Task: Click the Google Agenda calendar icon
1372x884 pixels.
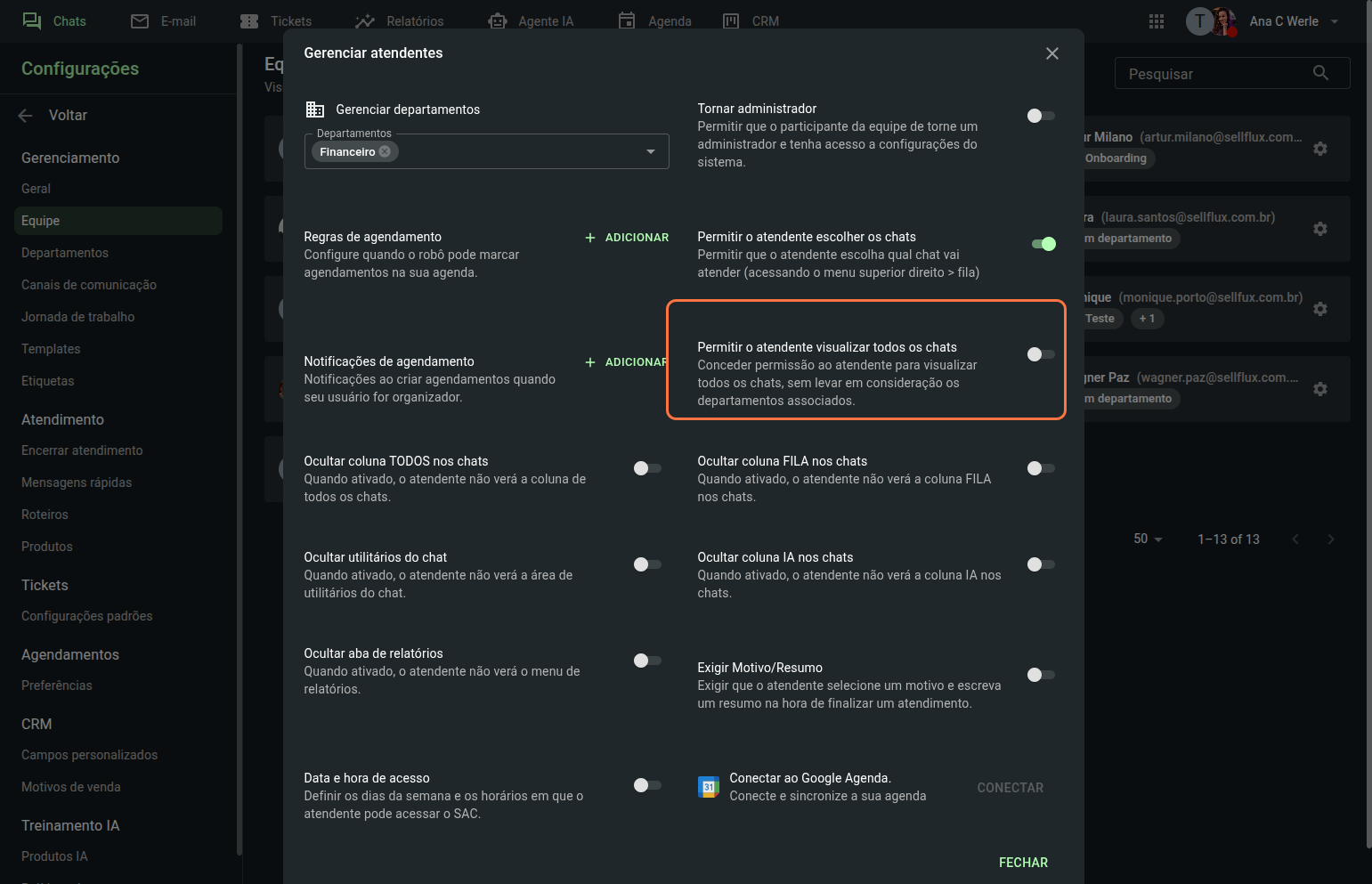Action: tap(709, 787)
